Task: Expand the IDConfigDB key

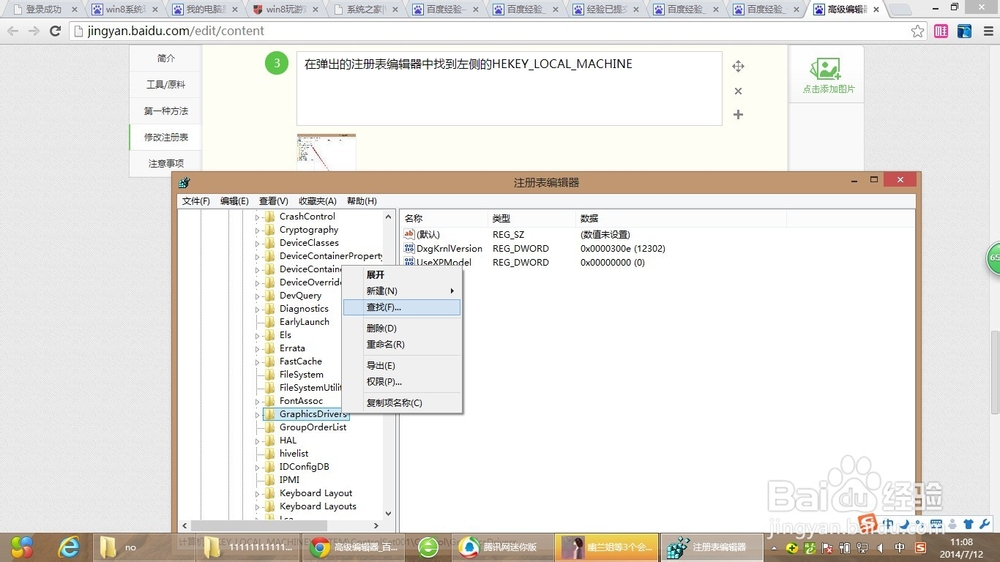Action: click(257, 468)
